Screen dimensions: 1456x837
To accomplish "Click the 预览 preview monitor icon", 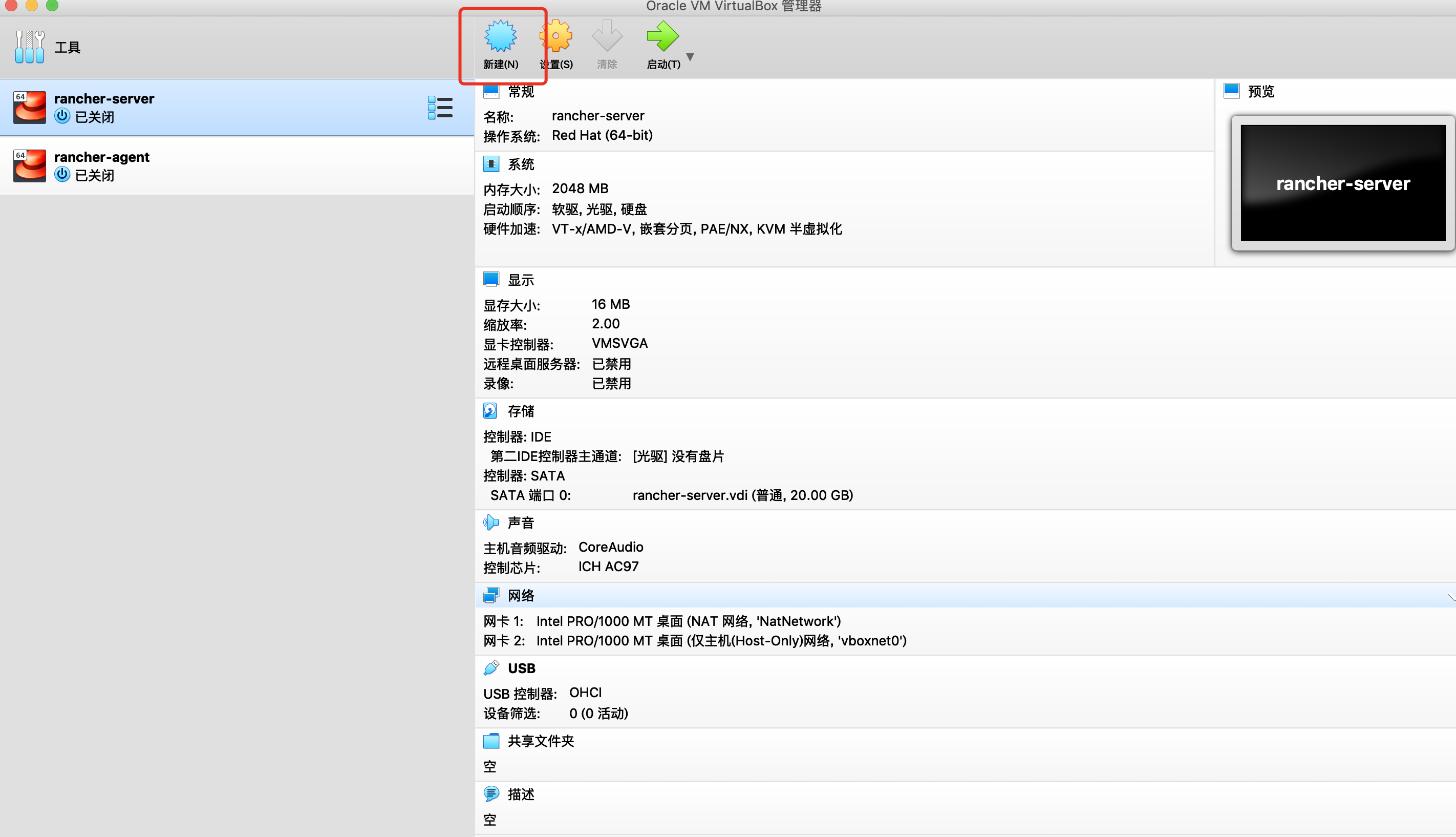I will [x=1231, y=91].
